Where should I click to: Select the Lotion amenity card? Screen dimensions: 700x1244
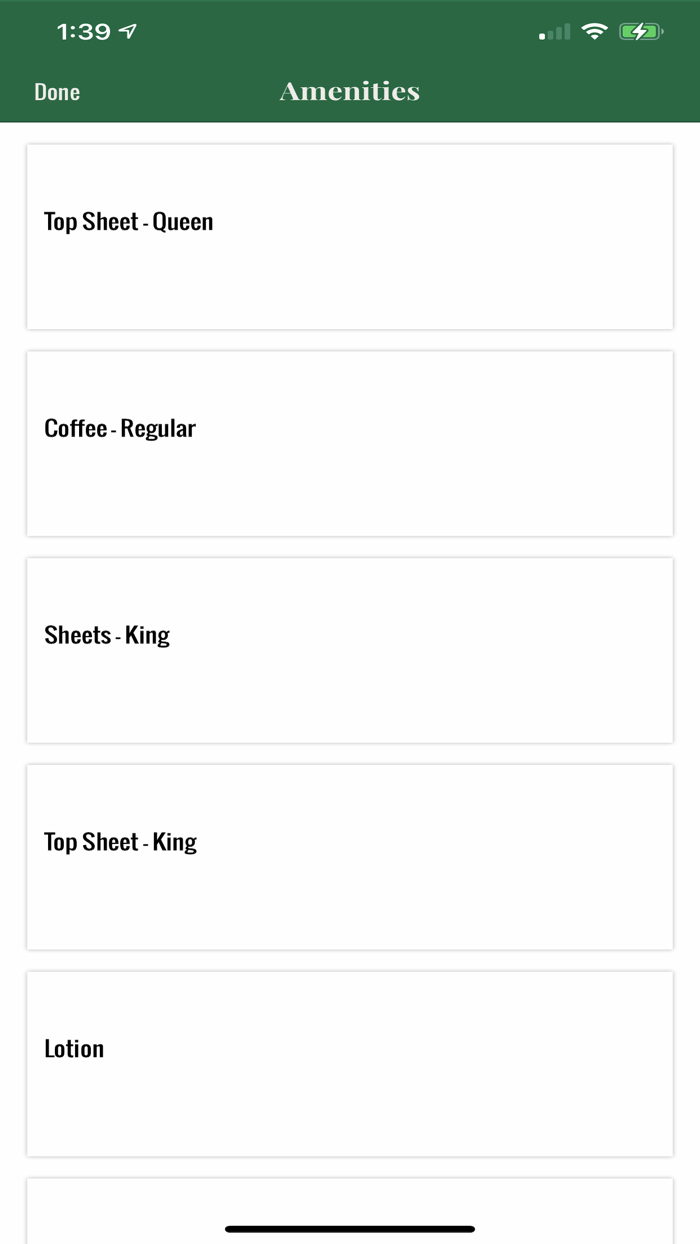pos(350,1063)
